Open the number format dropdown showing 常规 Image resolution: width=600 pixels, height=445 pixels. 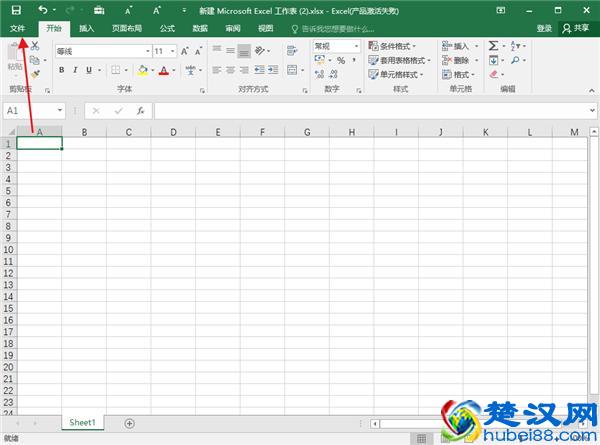336,46
